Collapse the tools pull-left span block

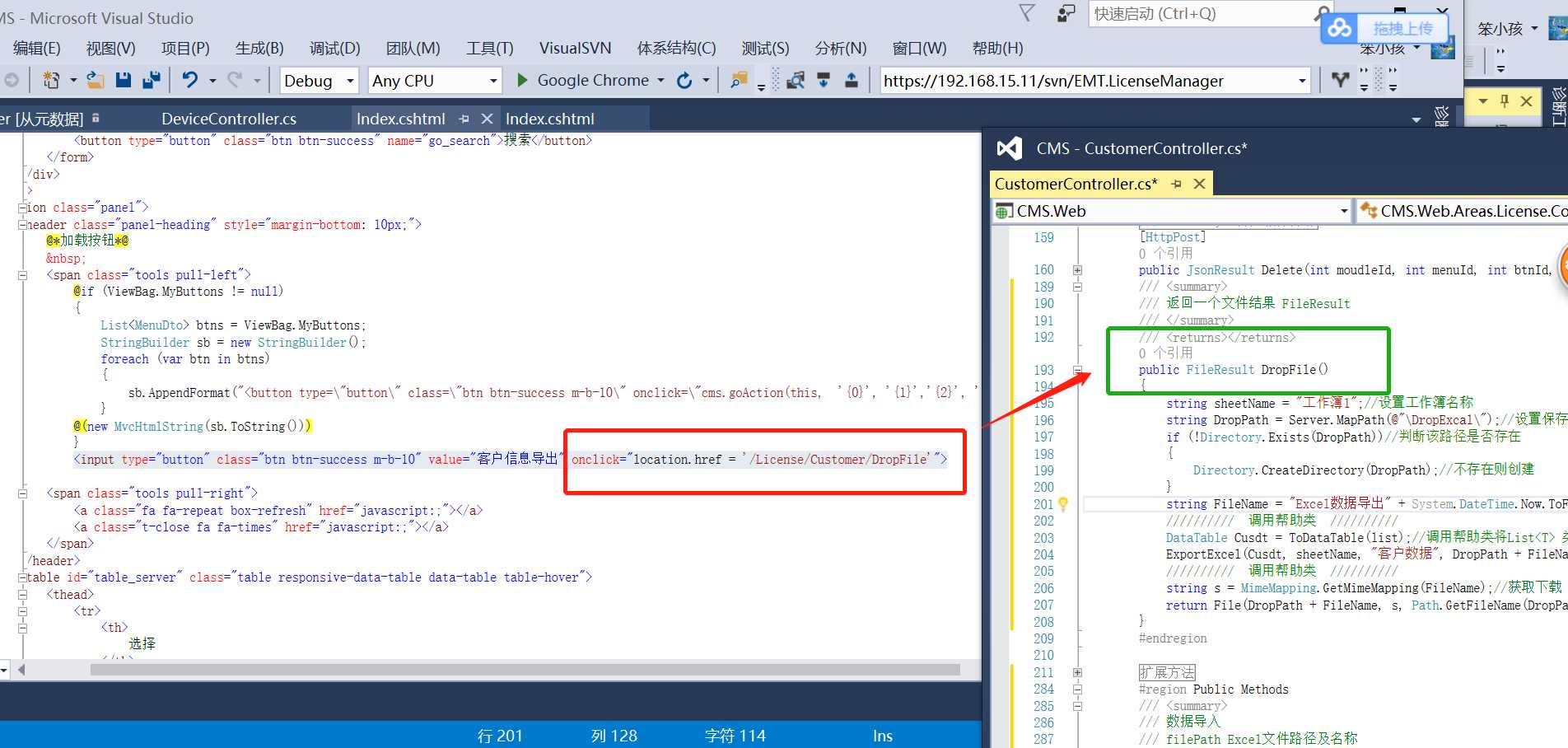click(x=23, y=275)
